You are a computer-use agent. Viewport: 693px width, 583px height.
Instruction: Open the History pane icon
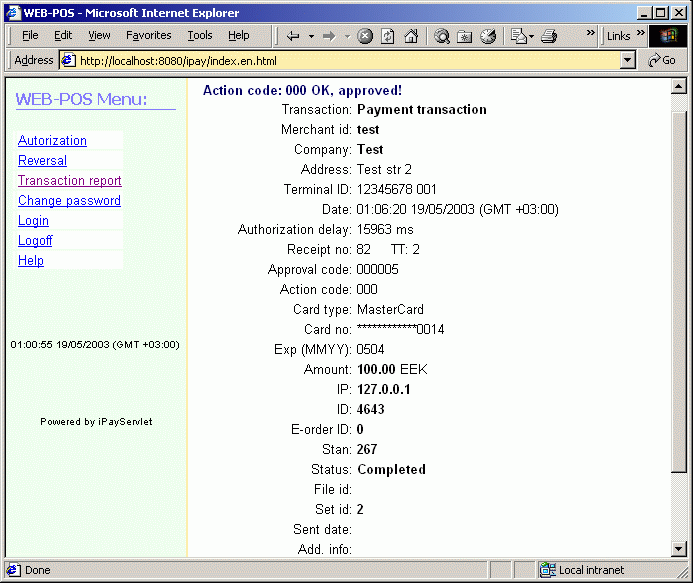[x=488, y=36]
